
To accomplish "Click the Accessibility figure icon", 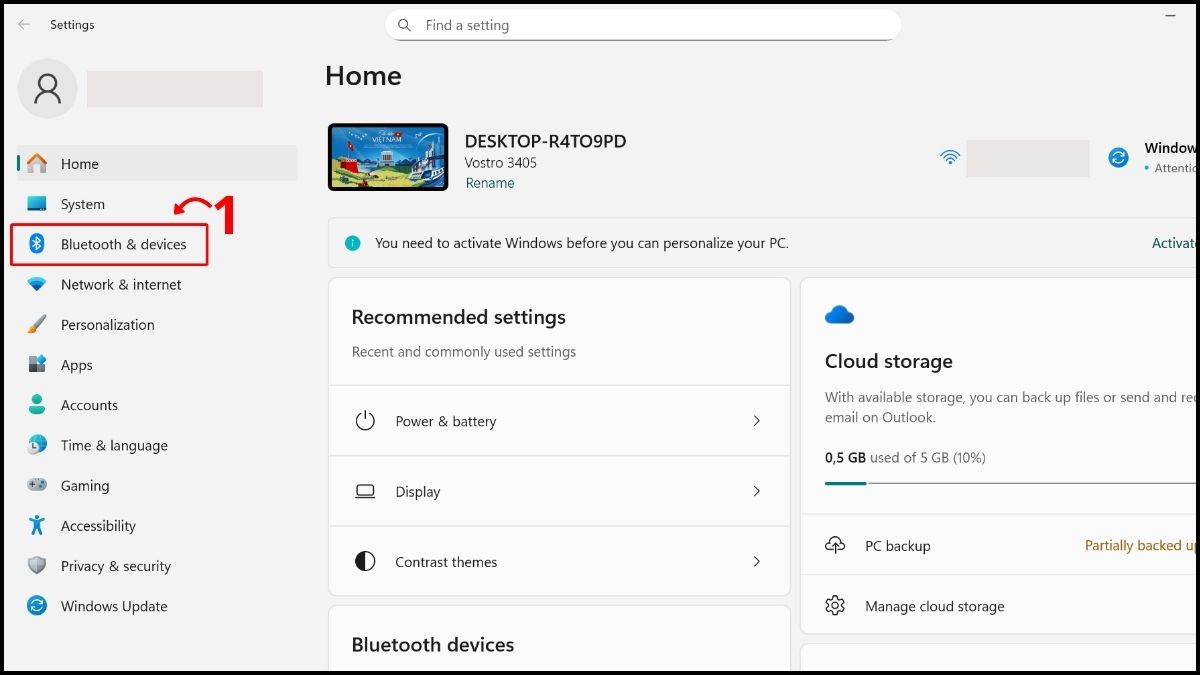I will point(37,525).
